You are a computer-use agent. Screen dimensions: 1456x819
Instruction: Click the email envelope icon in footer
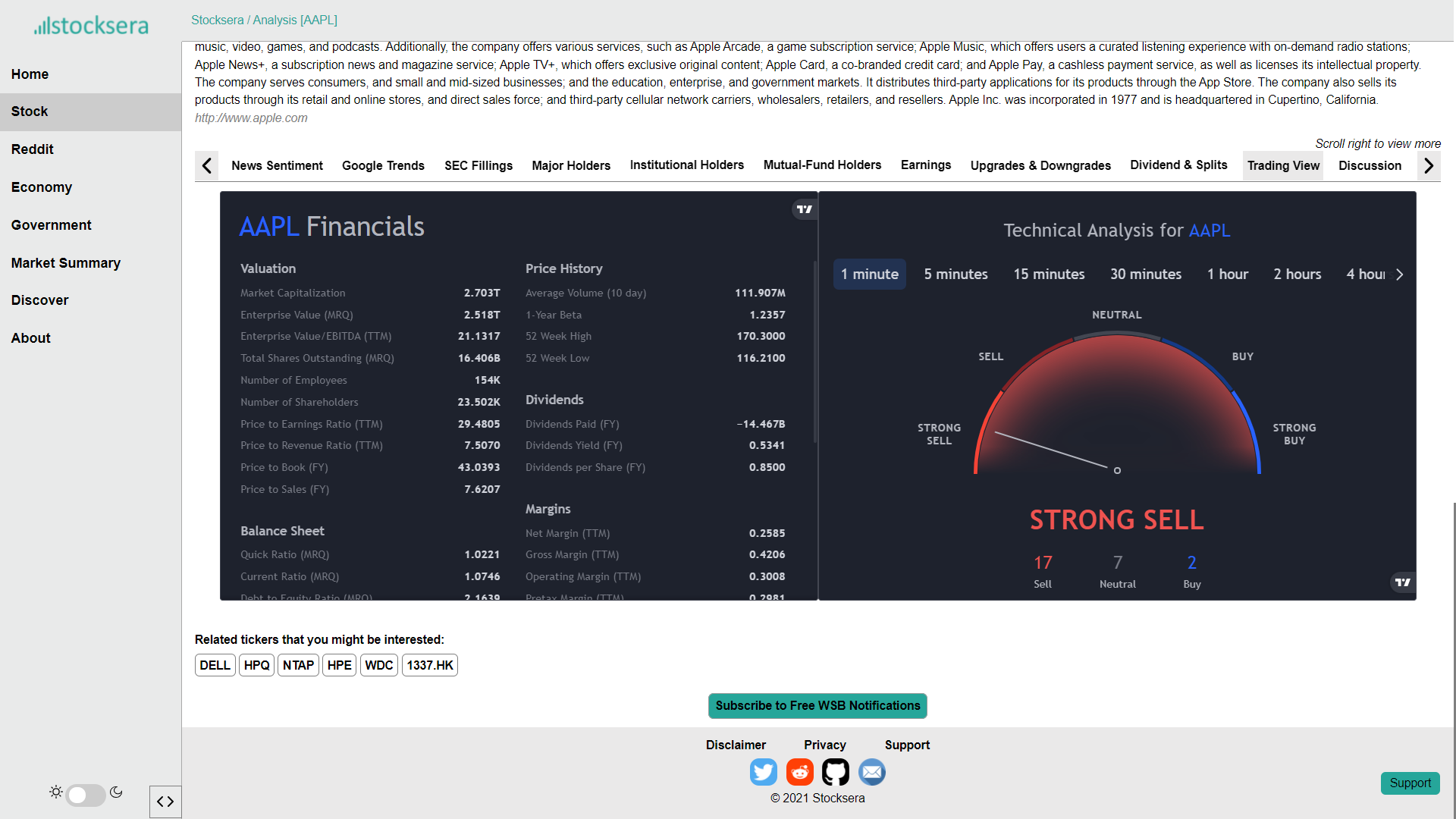point(872,772)
